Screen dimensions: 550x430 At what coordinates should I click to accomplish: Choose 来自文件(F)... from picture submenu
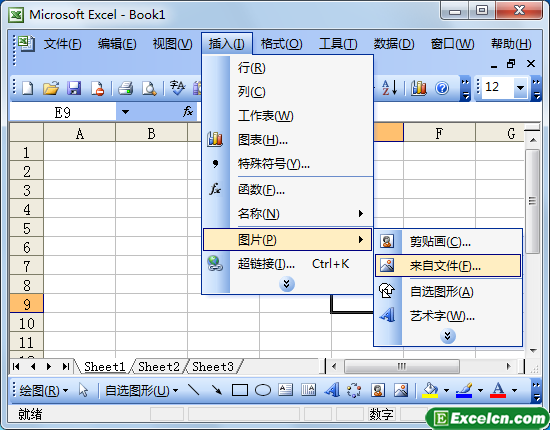point(448,266)
